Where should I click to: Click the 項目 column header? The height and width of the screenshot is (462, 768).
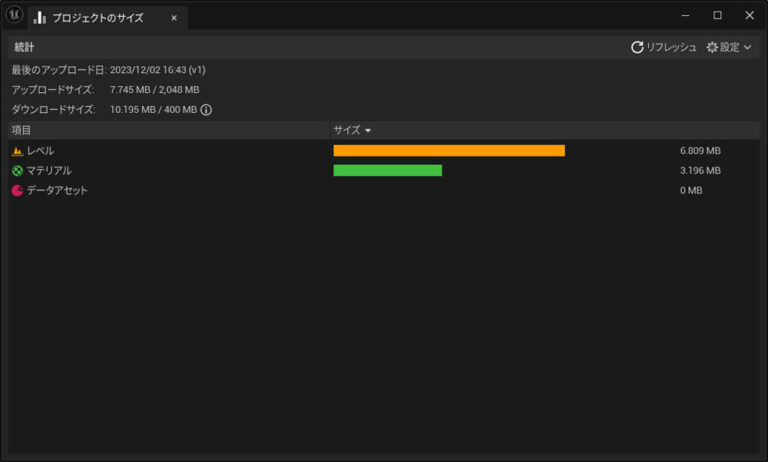click(x=22, y=130)
